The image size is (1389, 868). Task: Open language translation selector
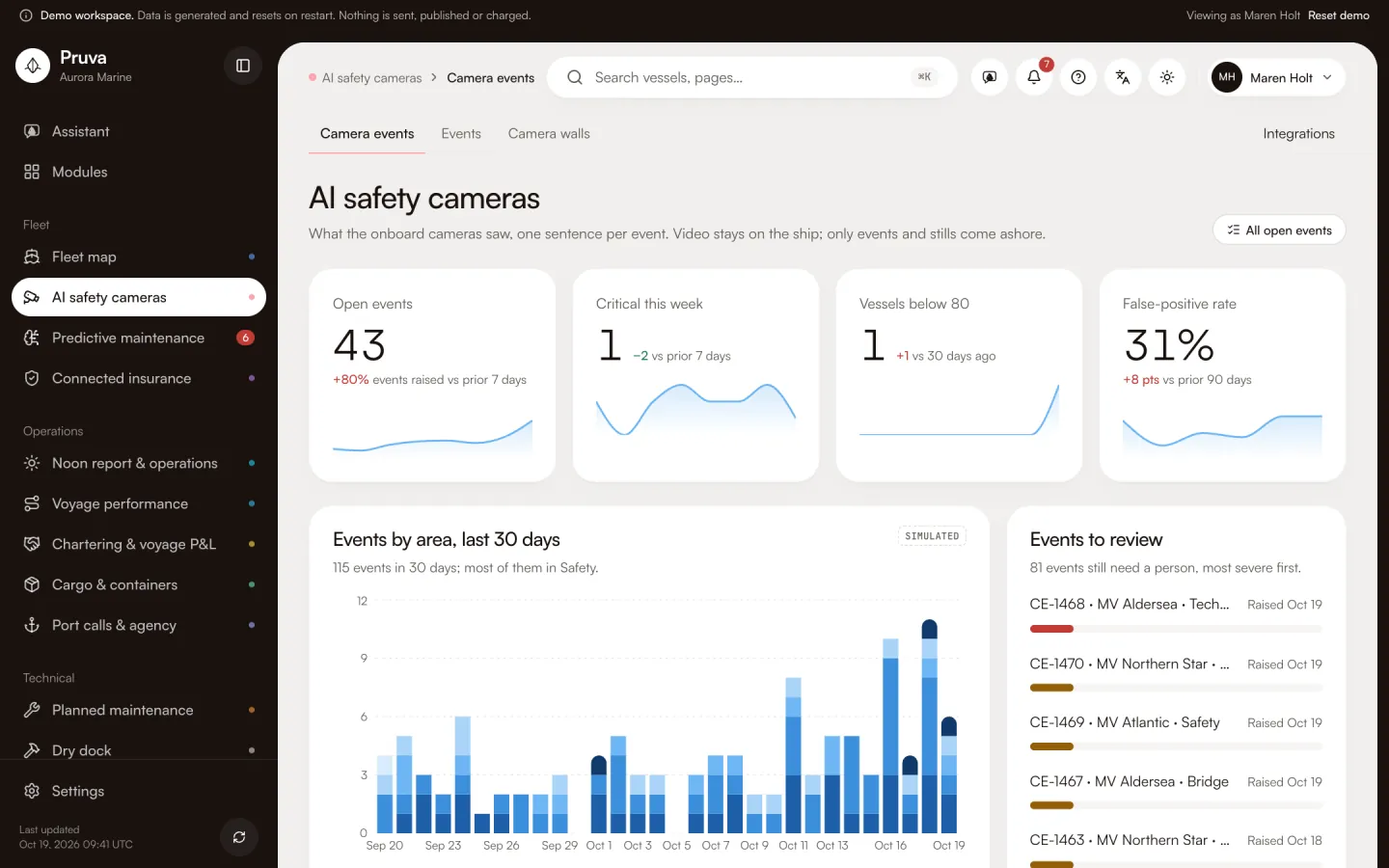point(1123,77)
